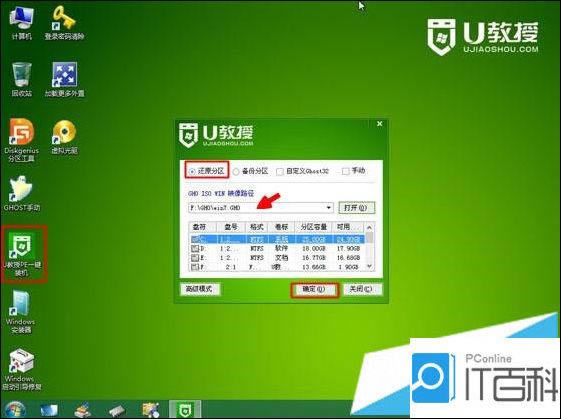Open the Windows安装器 icon
The height and width of the screenshot is (419, 561).
tap(20, 312)
